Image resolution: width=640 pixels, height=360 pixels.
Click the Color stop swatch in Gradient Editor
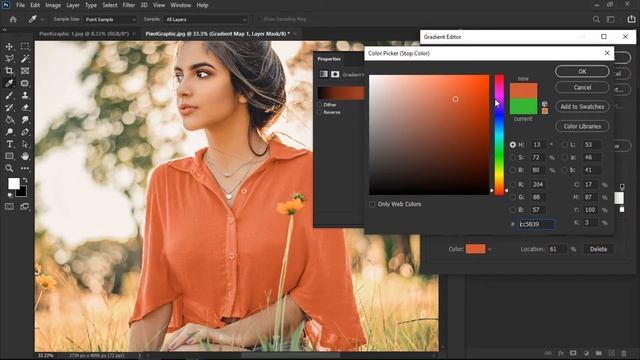click(476, 249)
